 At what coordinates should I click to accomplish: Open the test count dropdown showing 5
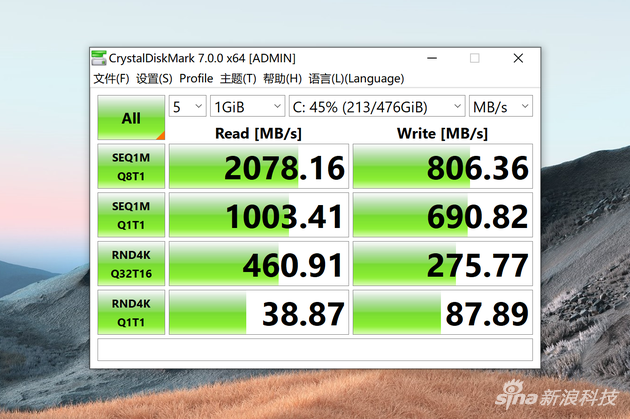point(187,106)
